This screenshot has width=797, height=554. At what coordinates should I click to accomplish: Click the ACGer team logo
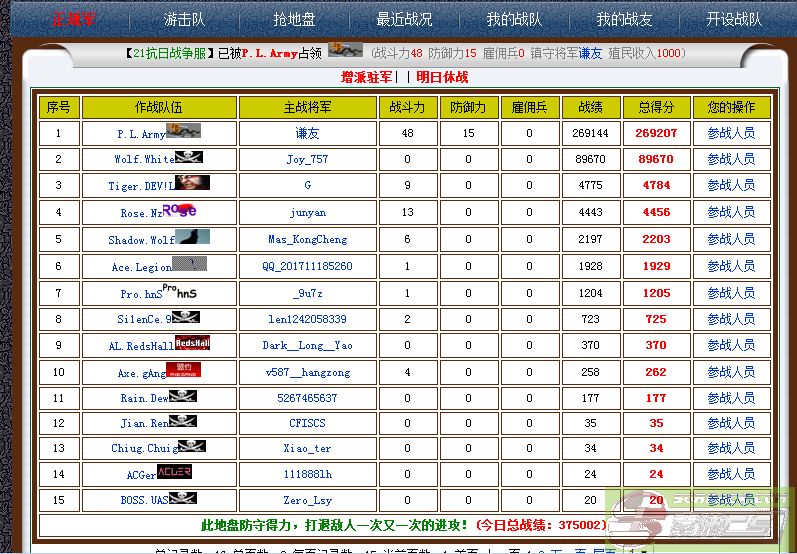pos(174,472)
